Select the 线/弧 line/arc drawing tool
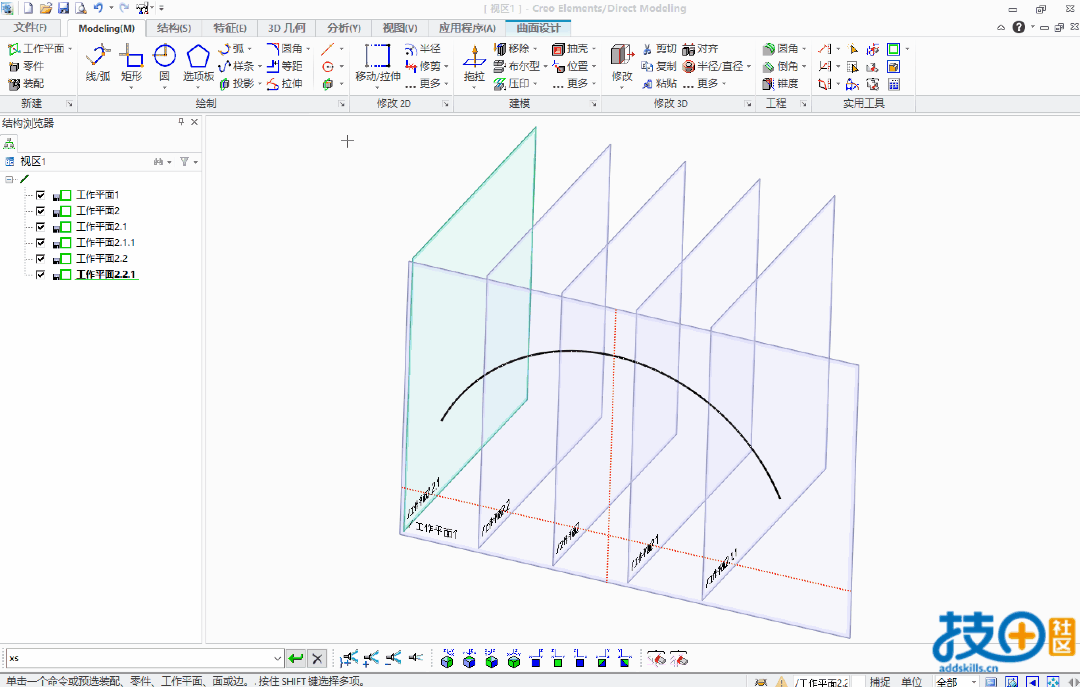The height and width of the screenshot is (687, 1080). tap(98, 64)
